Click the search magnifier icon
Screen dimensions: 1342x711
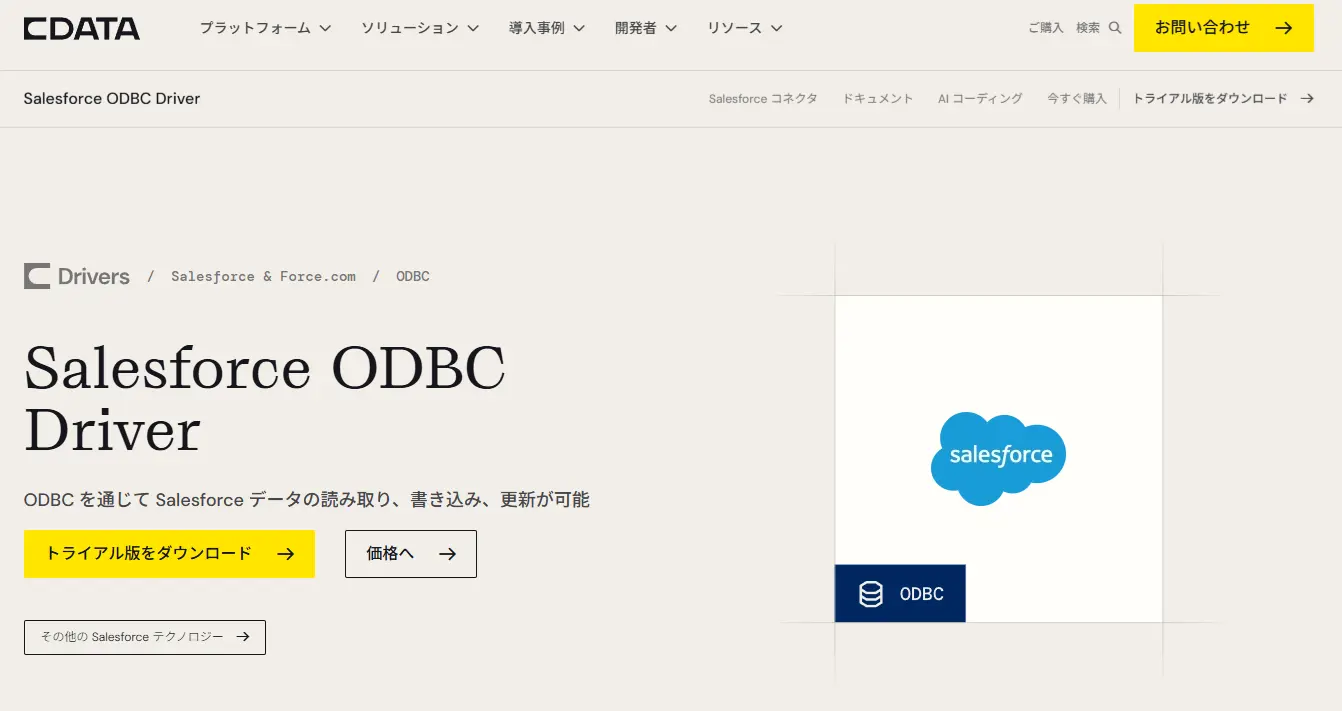pyautogui.click(x=1115, y=28)
